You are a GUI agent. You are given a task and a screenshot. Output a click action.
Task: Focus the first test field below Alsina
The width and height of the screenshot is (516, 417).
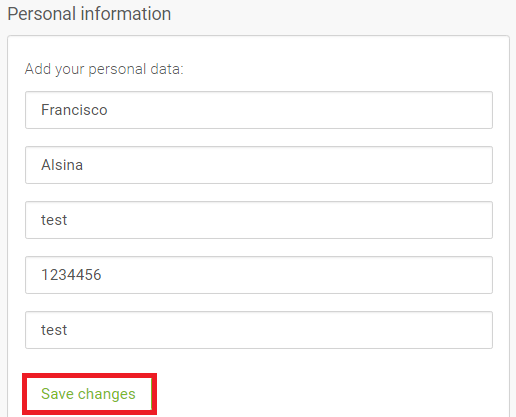pos(259,220)
